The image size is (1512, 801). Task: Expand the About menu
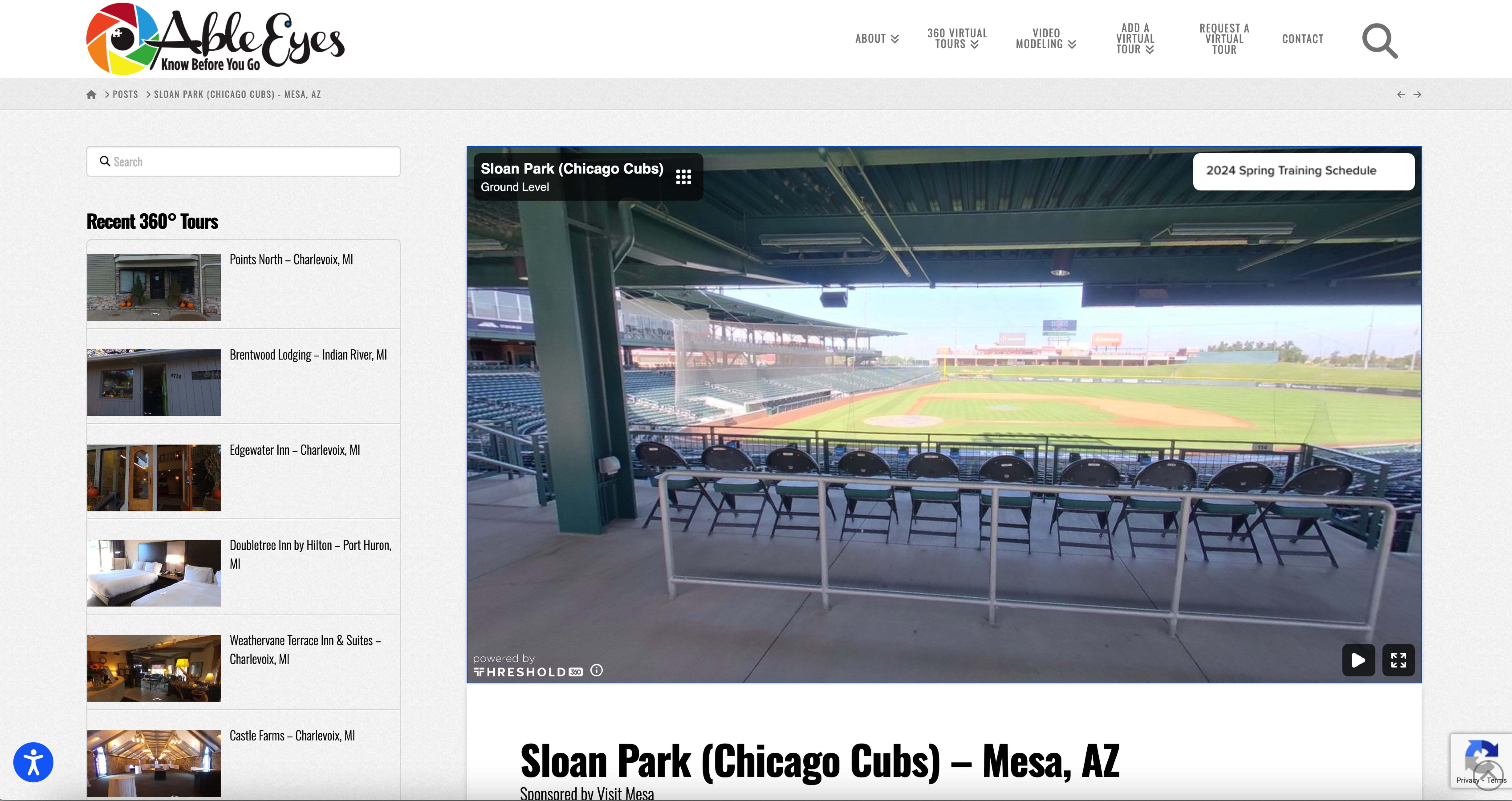pyautogui.click(x=877, y=39)
